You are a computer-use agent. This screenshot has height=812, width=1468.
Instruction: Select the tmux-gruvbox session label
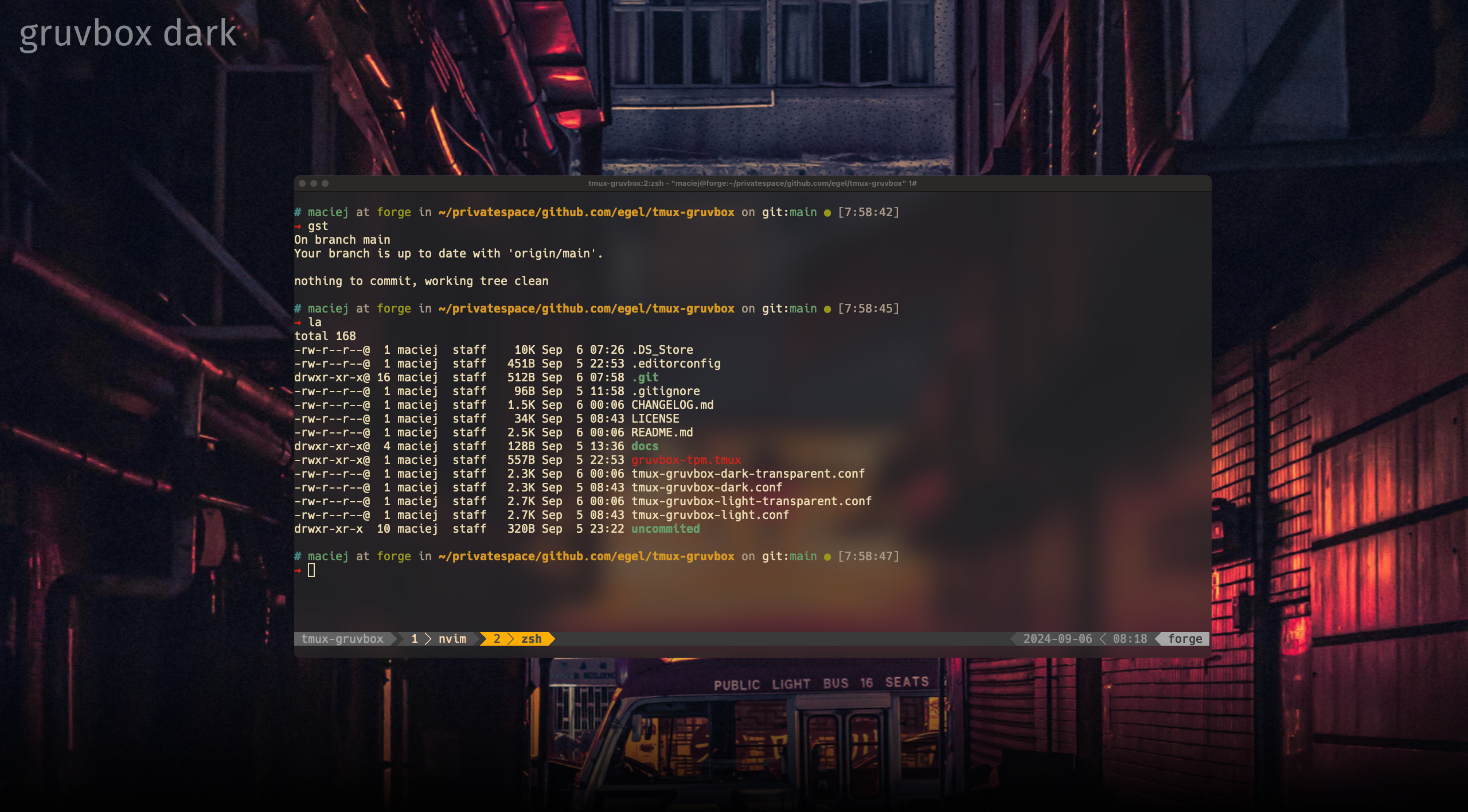tap(342, 639)
